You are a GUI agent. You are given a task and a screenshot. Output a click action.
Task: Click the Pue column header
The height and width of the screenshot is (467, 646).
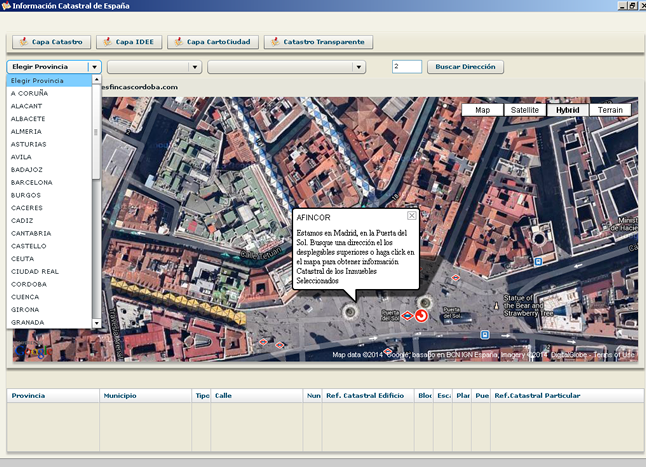(x=481, y=396)
